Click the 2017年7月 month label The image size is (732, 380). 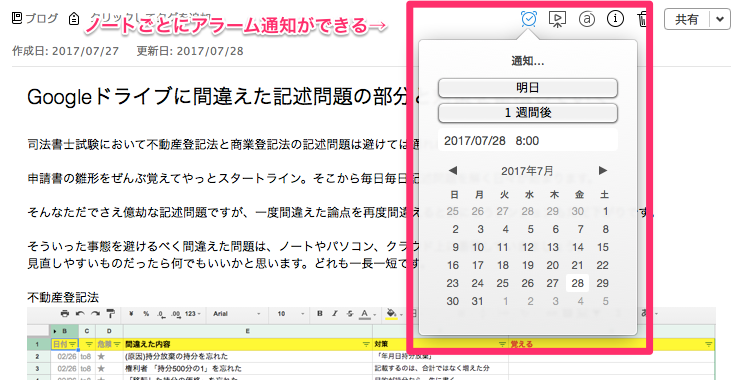coord(528,171)
